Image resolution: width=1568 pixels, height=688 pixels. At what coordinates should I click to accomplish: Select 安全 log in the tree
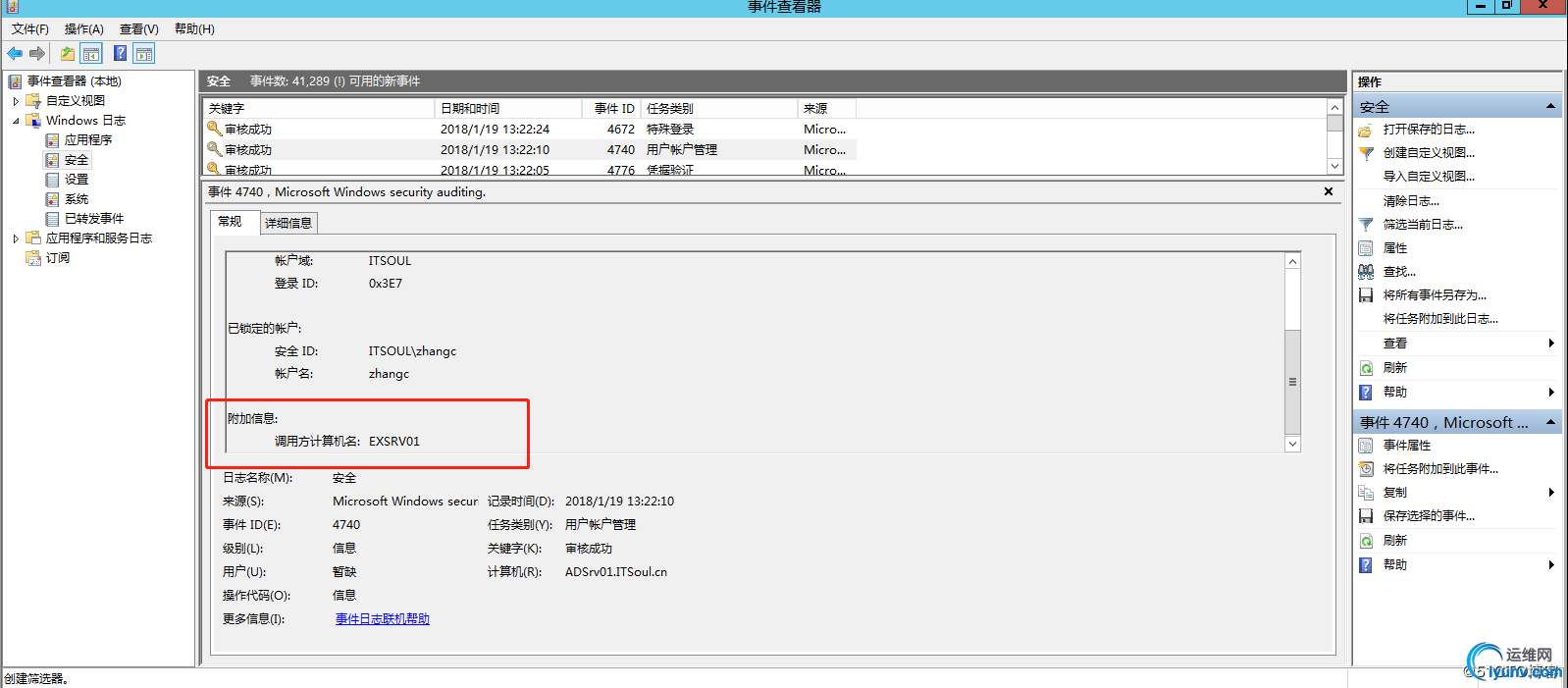click(77, 160)
